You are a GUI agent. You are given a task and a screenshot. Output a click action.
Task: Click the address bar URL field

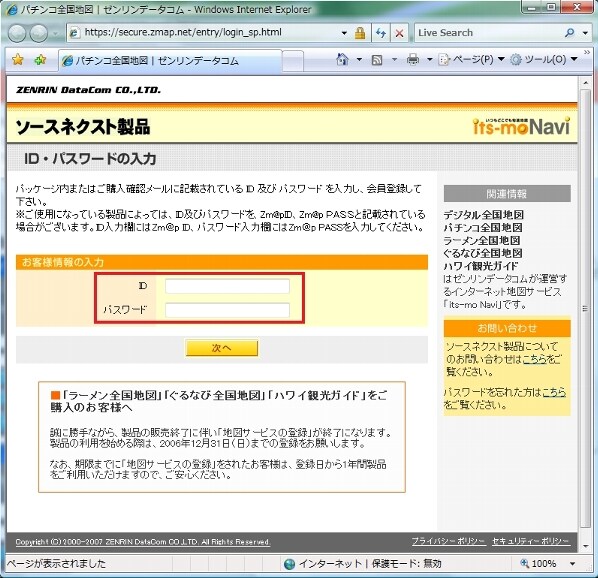pos(204,33)
